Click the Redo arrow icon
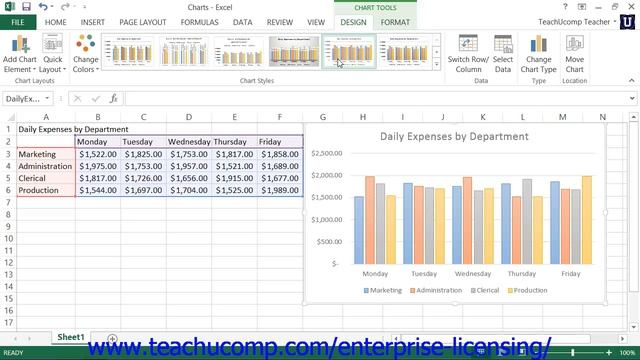 tap(64, 7)
